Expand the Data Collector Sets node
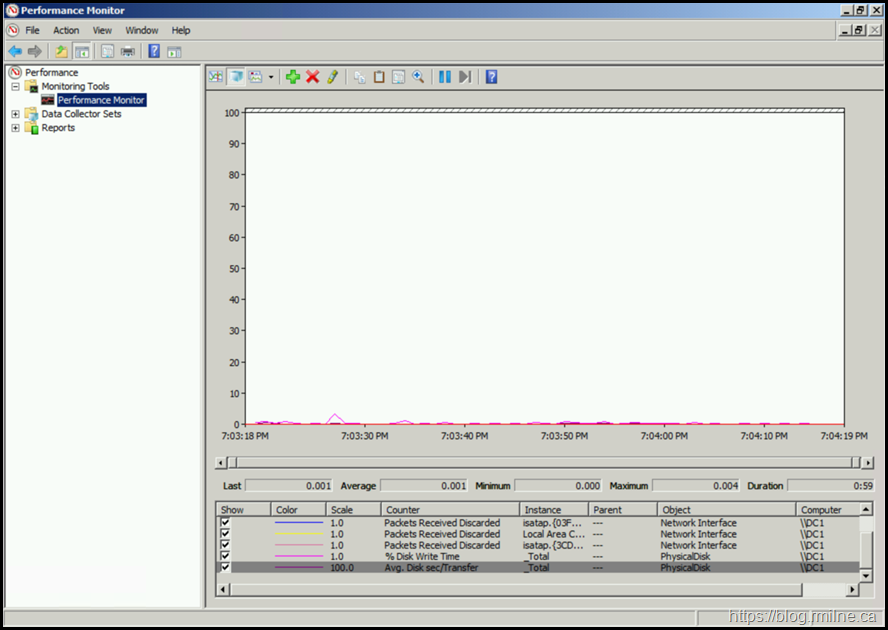888x630 pixels. 15,114
